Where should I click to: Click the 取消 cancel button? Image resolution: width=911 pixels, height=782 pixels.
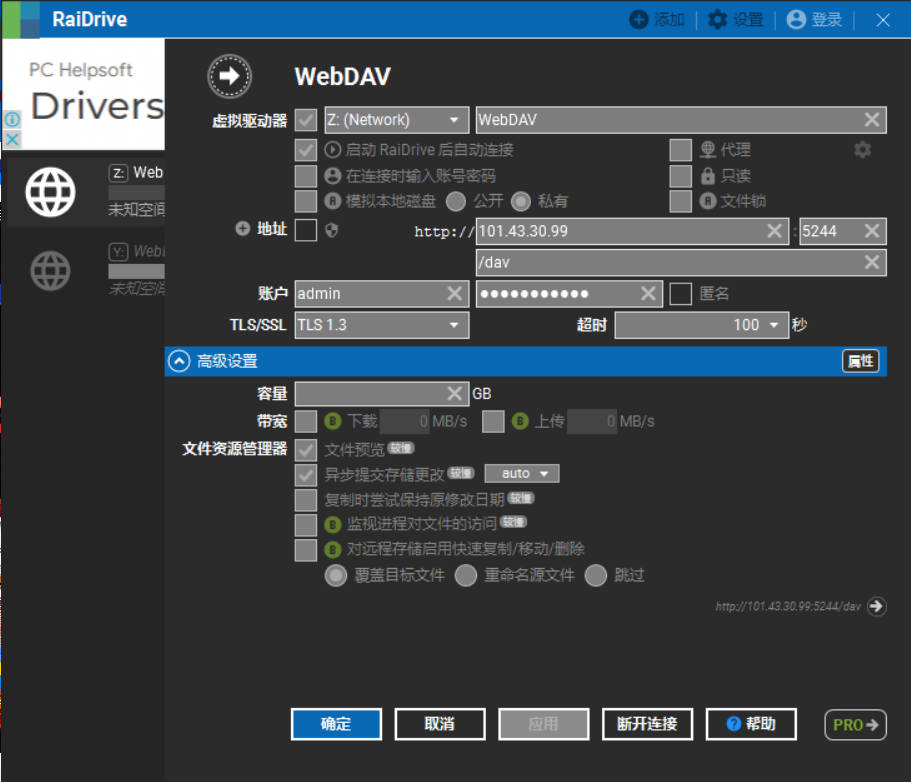(x=440, y=724)
